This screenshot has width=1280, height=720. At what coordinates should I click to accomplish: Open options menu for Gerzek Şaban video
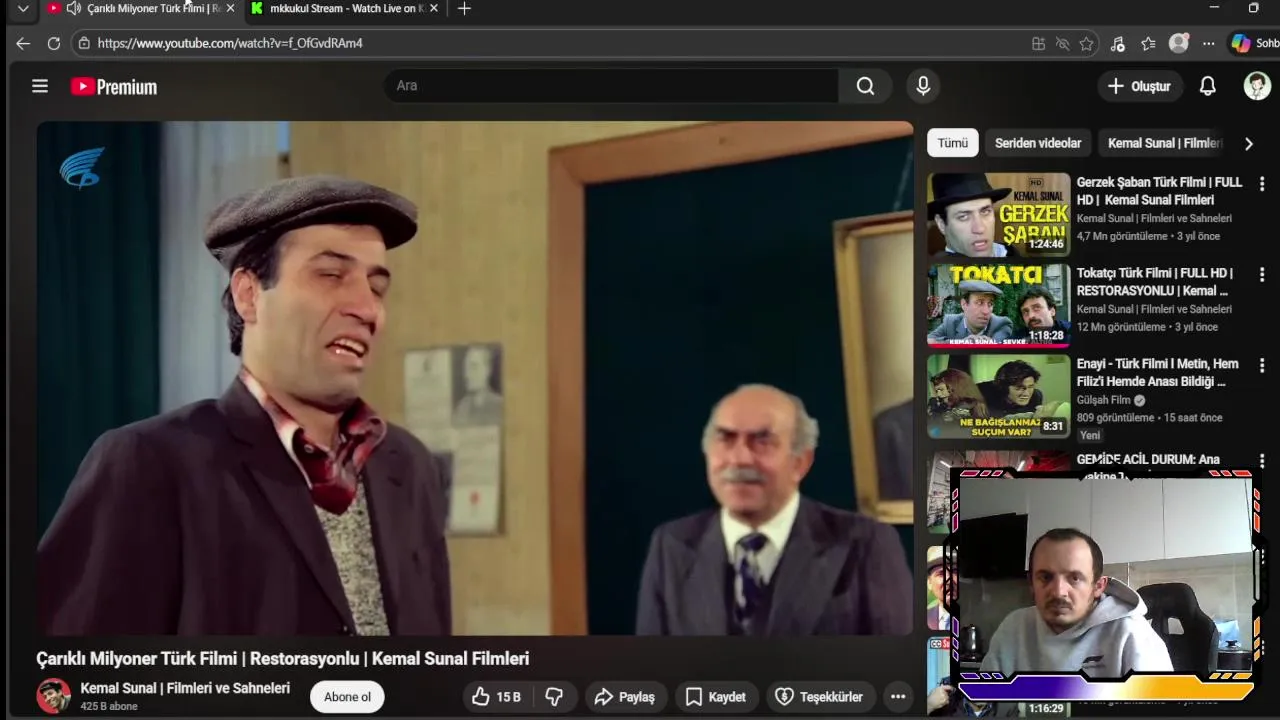1262,184
